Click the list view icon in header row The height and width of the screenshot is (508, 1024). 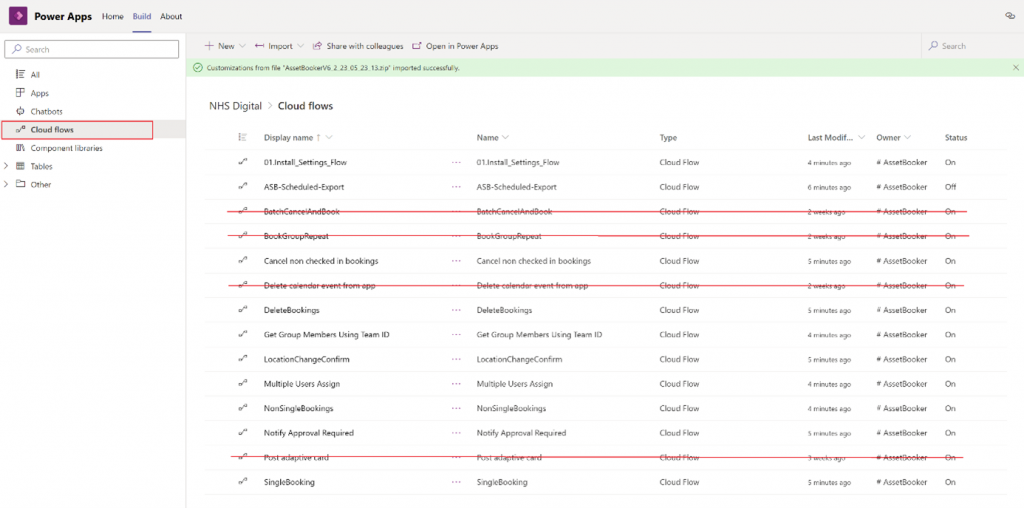pos(242,138)
